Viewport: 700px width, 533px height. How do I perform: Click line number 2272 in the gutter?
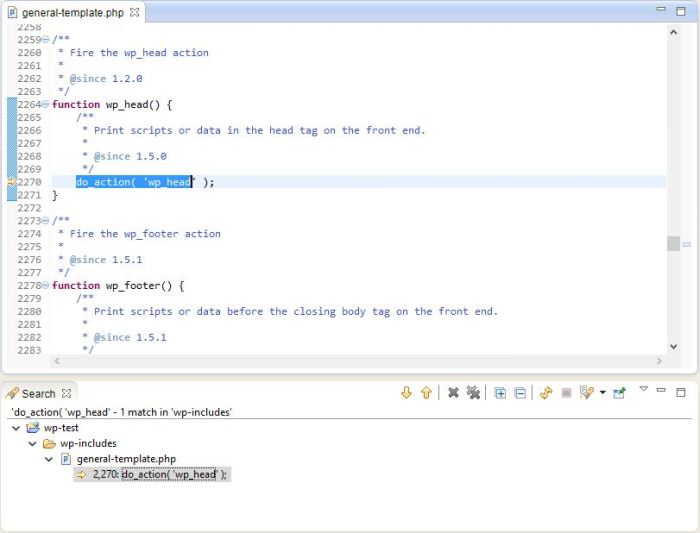point(29,208)
